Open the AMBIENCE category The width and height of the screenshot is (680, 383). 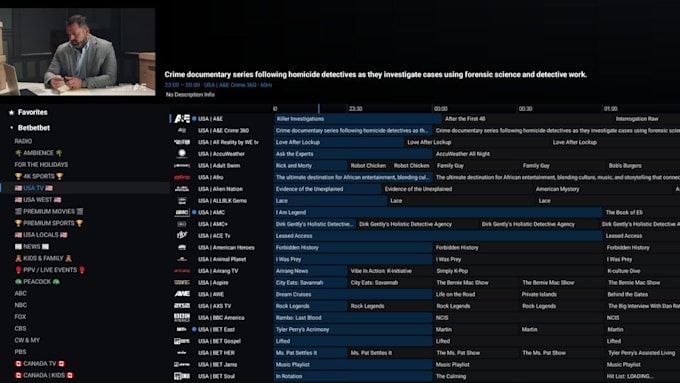click(x=39, y=153)
